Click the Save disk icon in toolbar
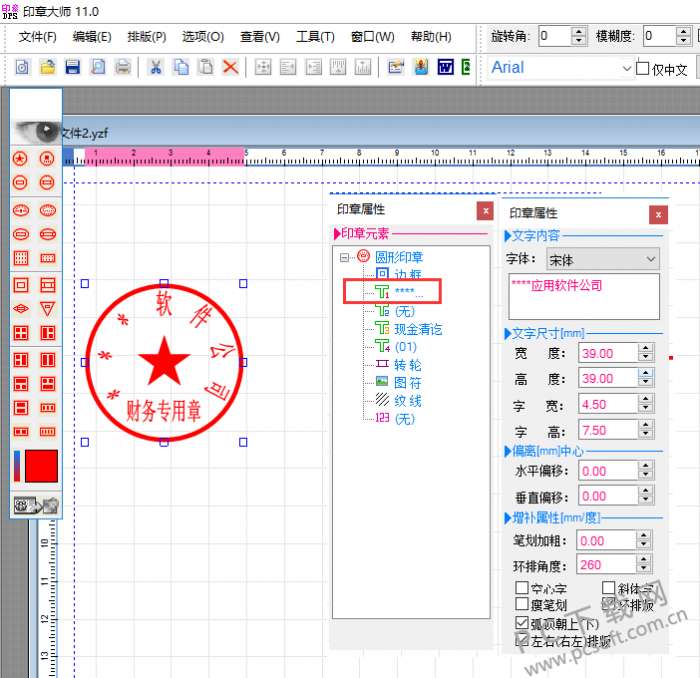Viewport: 700px width, 678px height. coord(72,67)
